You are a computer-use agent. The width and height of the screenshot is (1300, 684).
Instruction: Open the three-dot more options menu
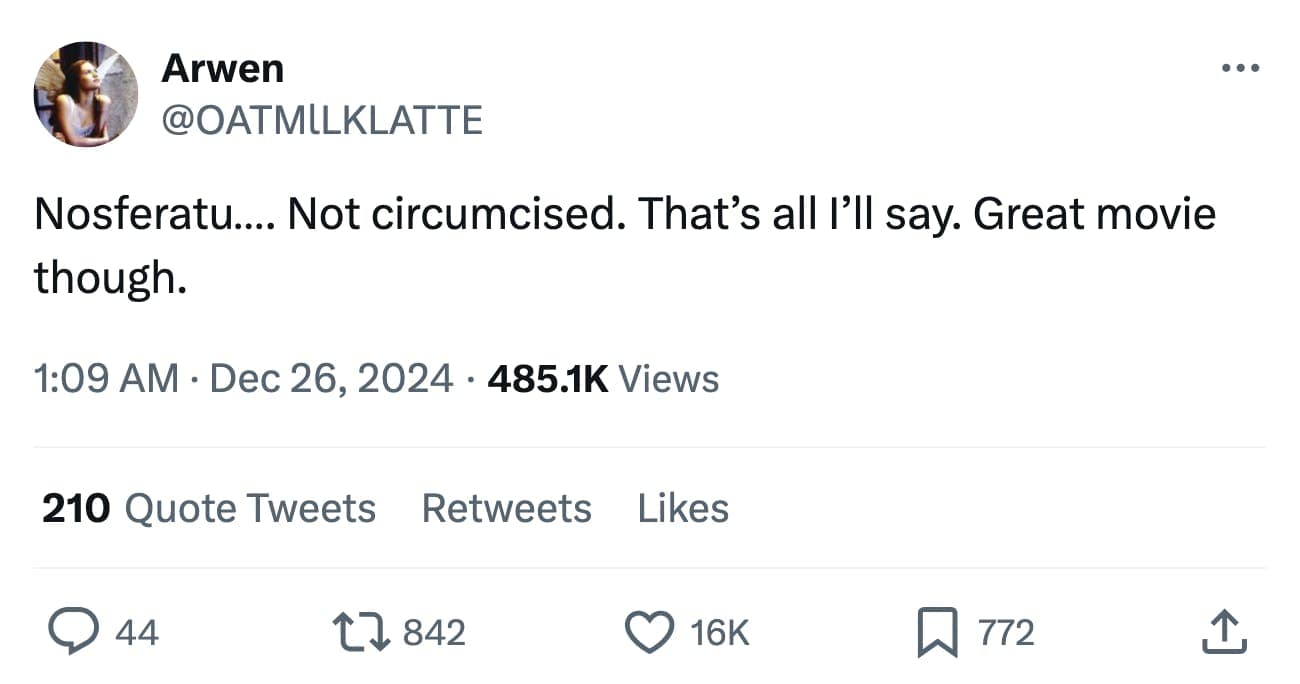[x=1241, y=69]
